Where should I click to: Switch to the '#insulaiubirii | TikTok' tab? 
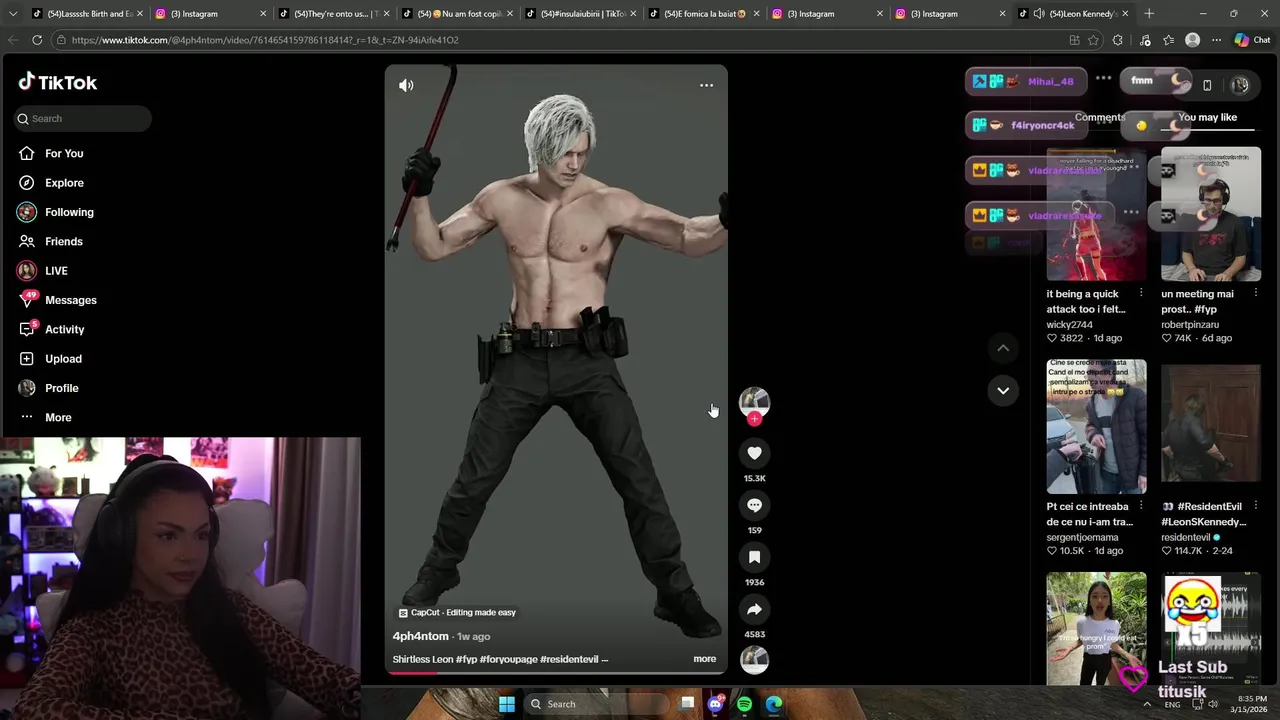(x=582, y=14)
